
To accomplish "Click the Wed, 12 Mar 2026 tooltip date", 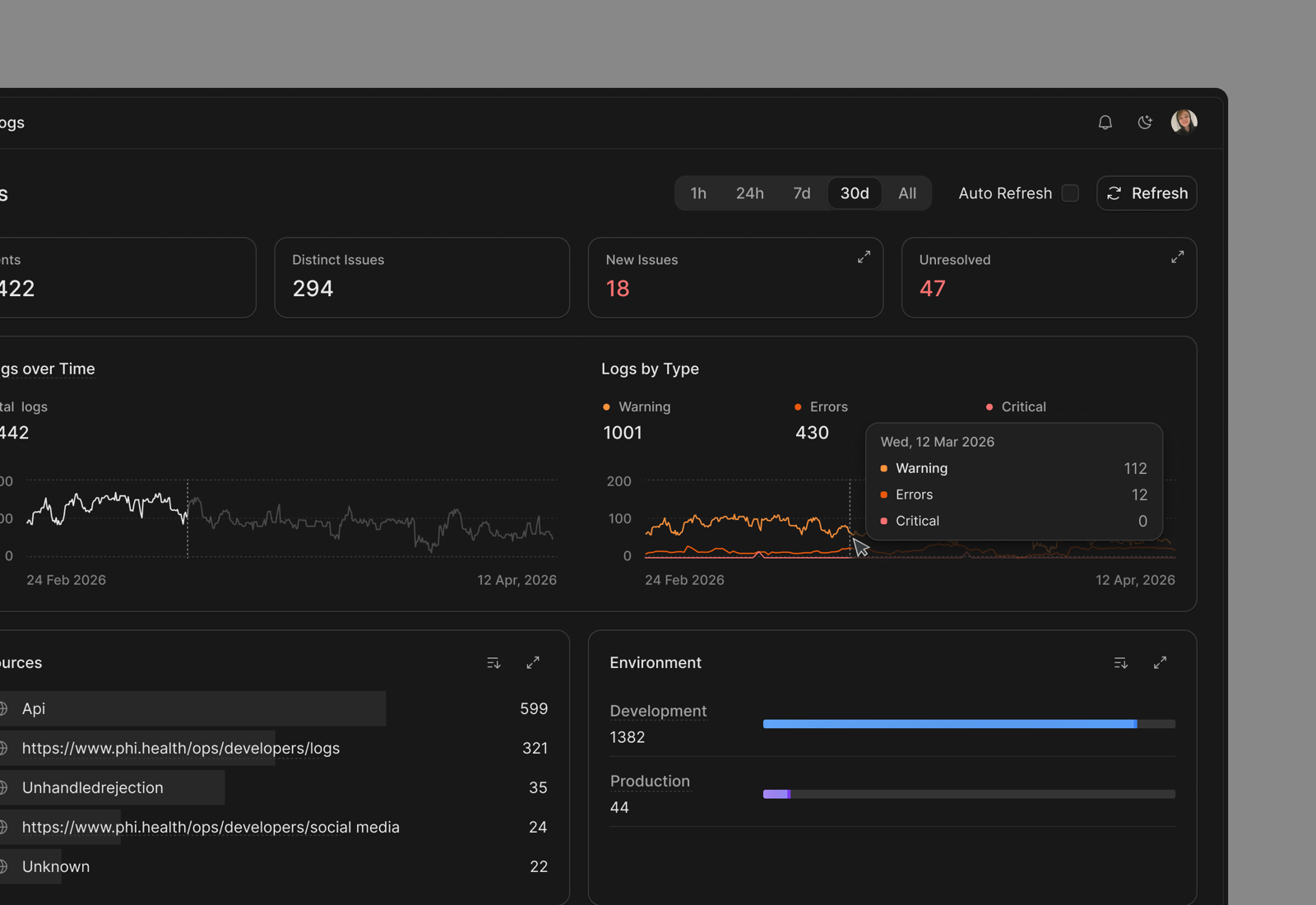I will [x=937, y=442].
